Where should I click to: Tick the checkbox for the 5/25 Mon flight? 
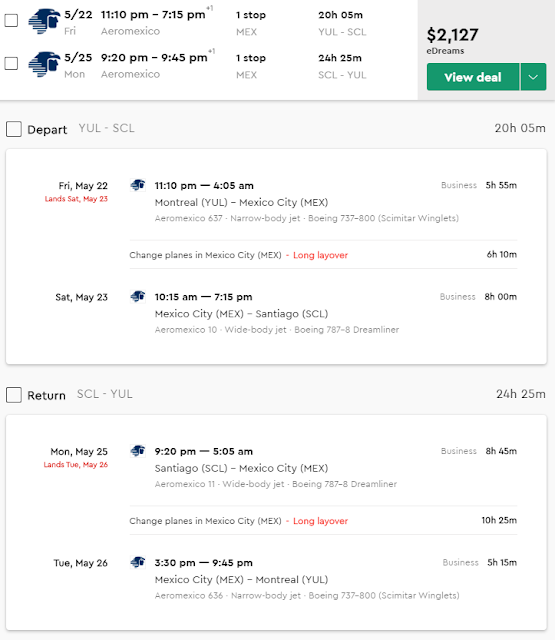pyautogui.click(x=11, y=63)
